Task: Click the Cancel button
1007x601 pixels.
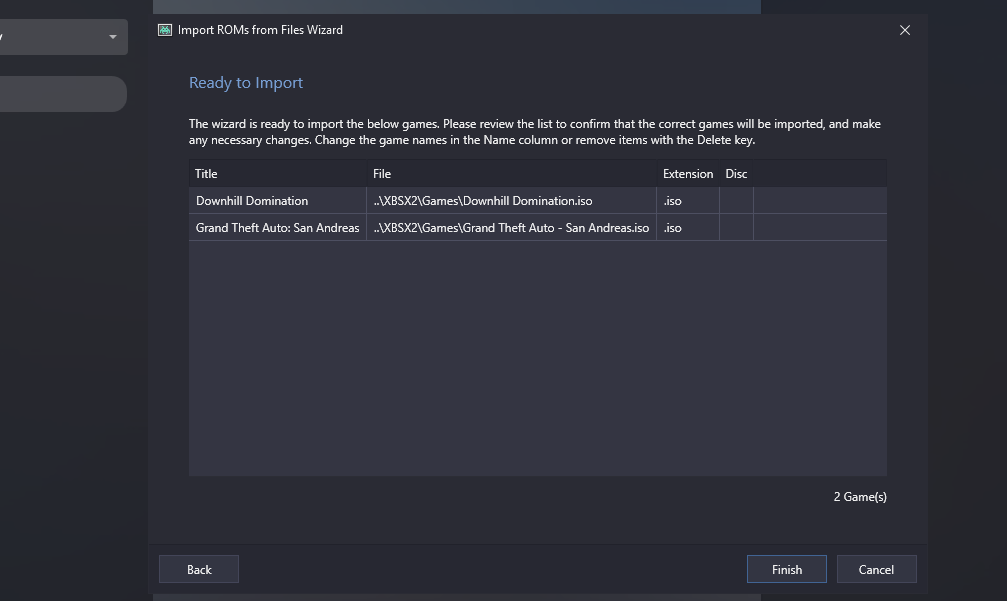Action: tap(876, 570)
